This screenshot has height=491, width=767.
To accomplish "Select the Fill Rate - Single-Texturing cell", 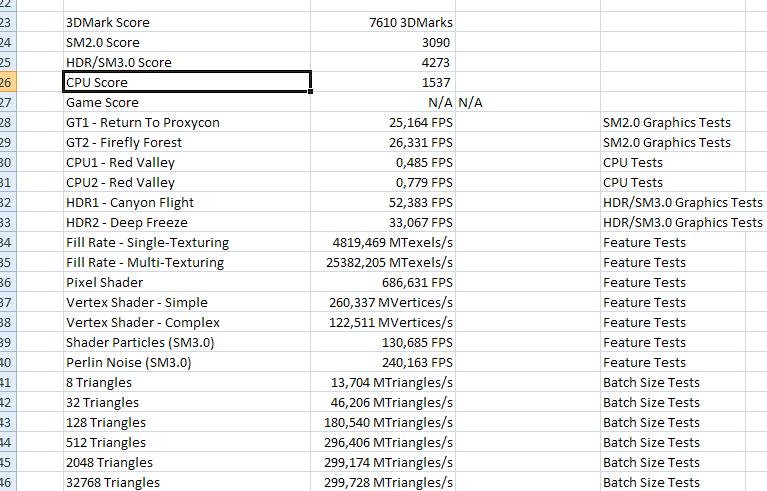I will point(187,243).
